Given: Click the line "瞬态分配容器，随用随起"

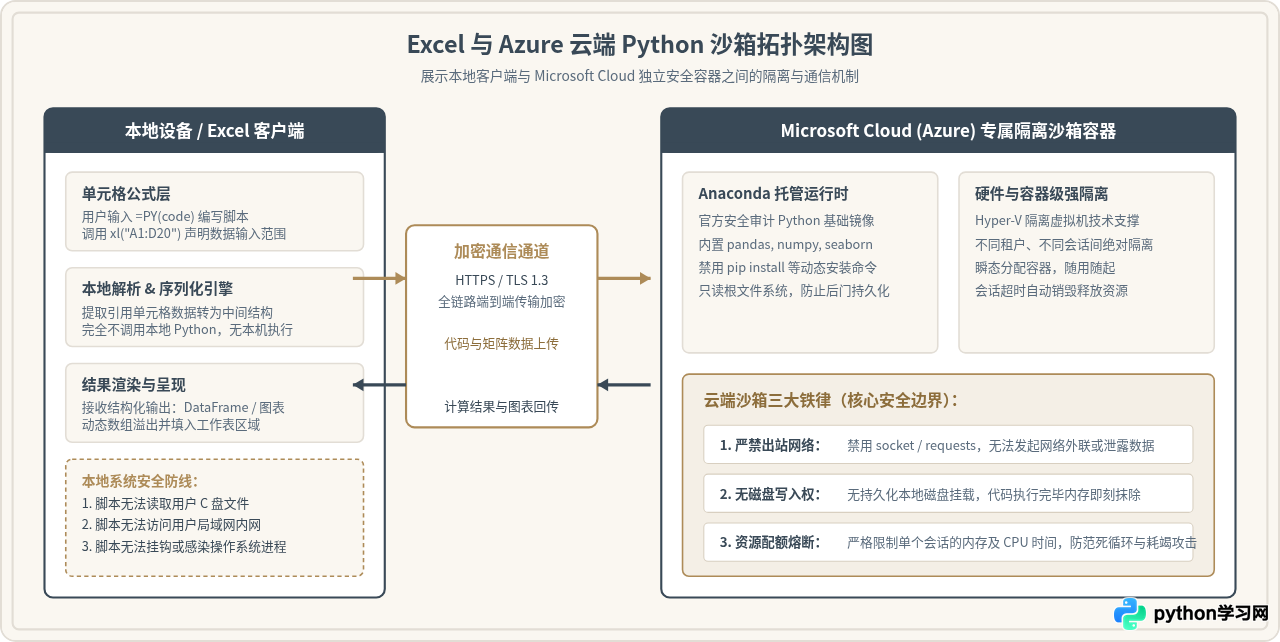Looking at the screenshot, I should (x=1045, y=267).
